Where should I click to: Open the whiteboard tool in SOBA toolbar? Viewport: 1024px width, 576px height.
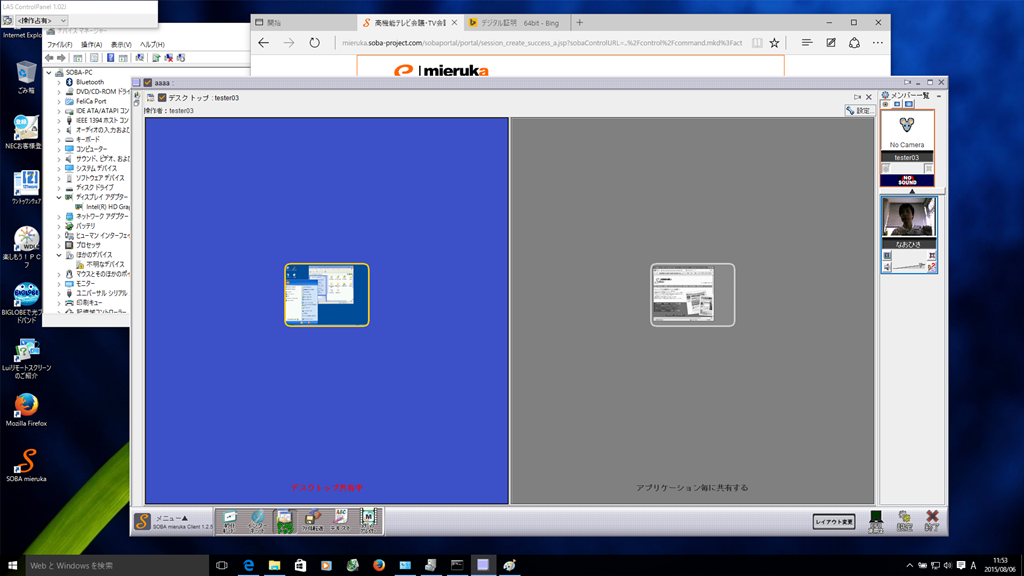[229, 521]
